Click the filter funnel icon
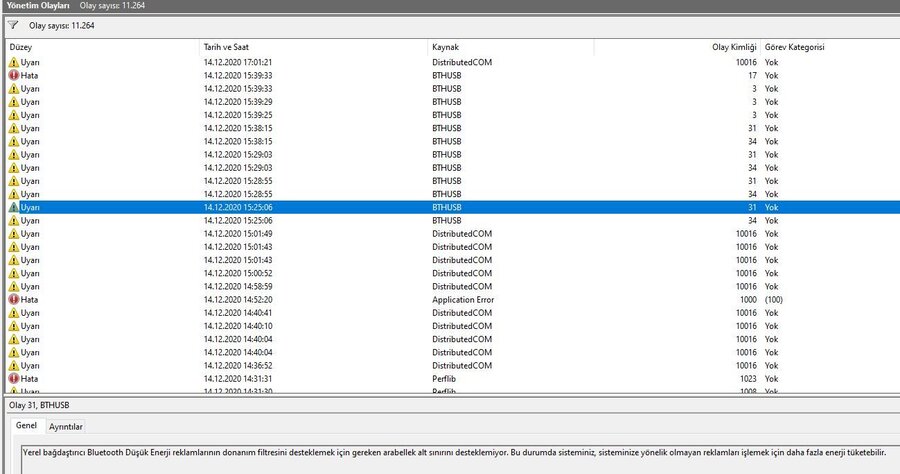Viewport: 900px width, 474px height. tap(13, 25)
